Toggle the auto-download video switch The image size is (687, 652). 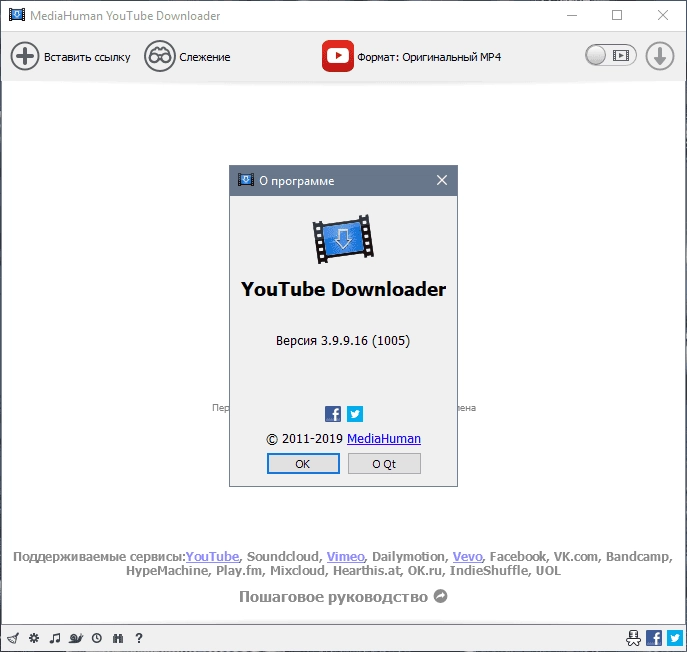coord(611,55)
